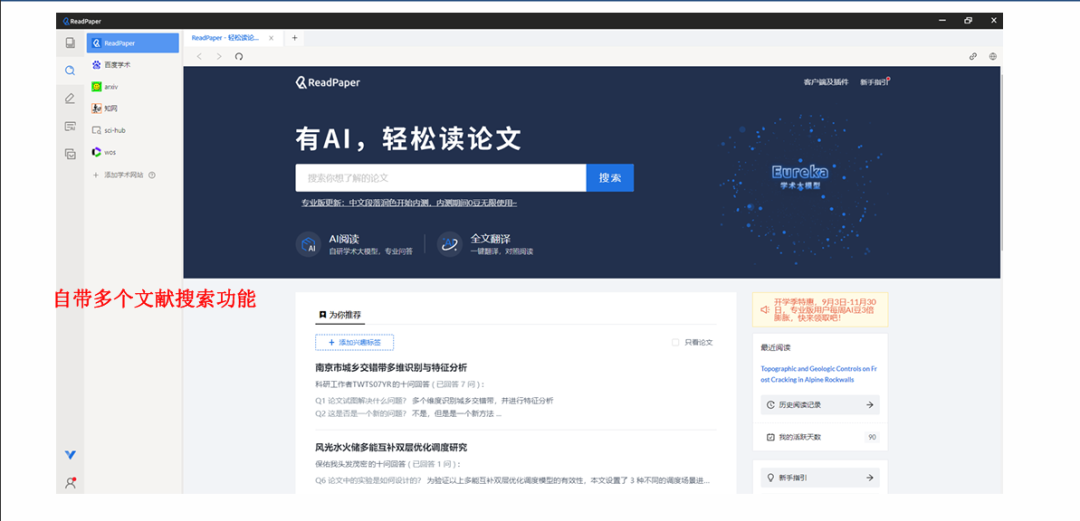This screenshot has height=521, width=1080.
Task: Go forward with the right arrow
Action: 219,57
